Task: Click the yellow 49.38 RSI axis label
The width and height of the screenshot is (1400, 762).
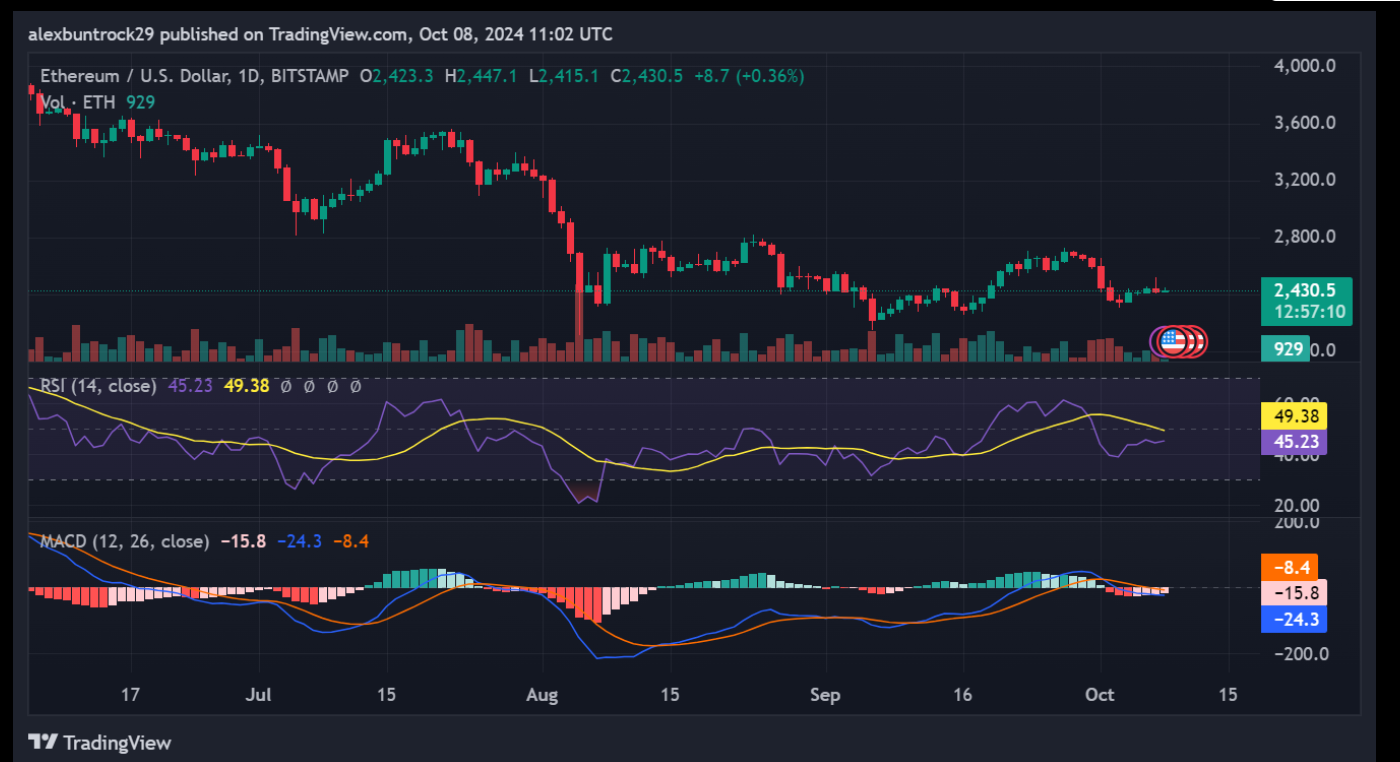Action: coord(1293,417)
